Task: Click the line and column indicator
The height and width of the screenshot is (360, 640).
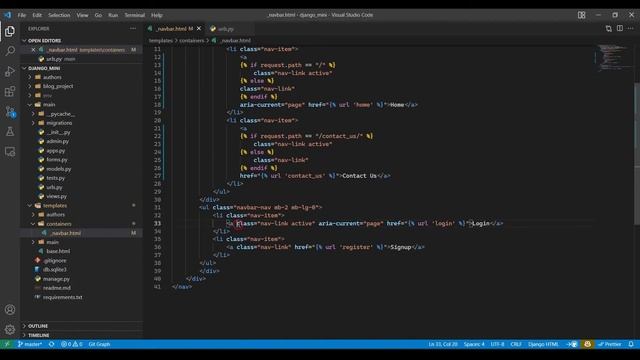Action: tap(443, 344)
